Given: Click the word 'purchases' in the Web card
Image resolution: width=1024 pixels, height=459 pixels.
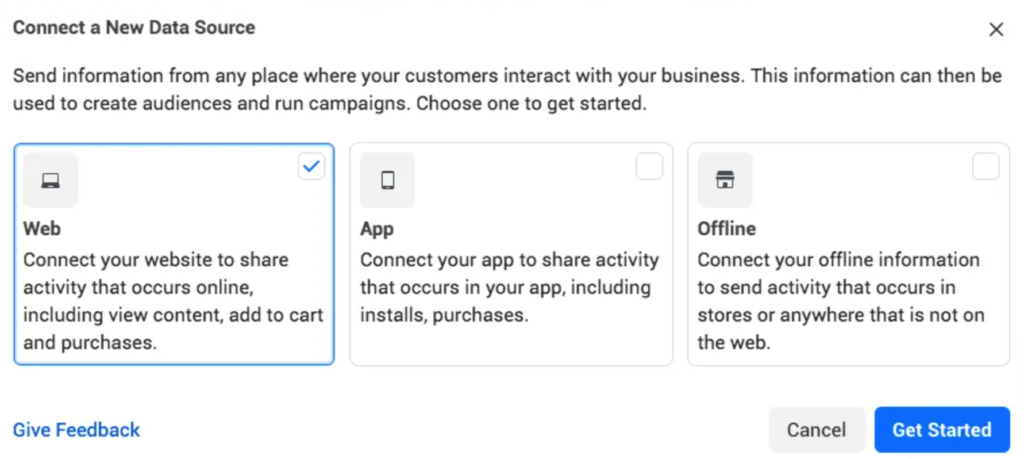Looking at the screenshot, I should [108, 342].
